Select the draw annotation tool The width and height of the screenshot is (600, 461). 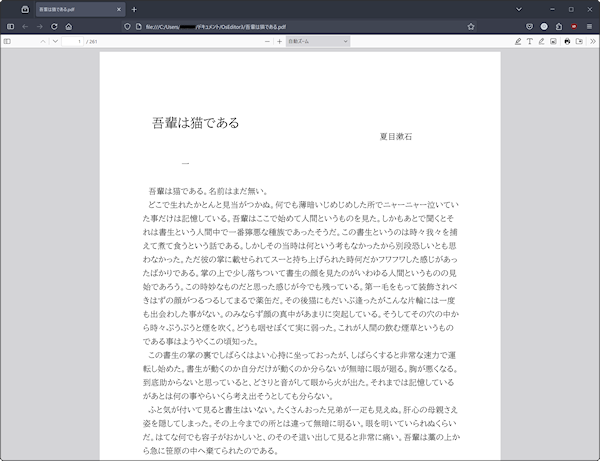click(541, 42)
